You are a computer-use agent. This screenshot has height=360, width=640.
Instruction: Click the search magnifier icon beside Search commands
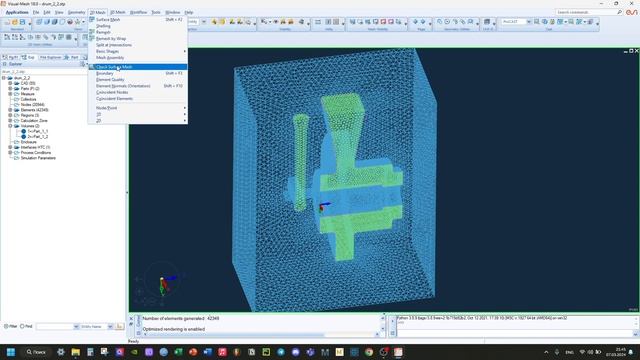(620, 13)
